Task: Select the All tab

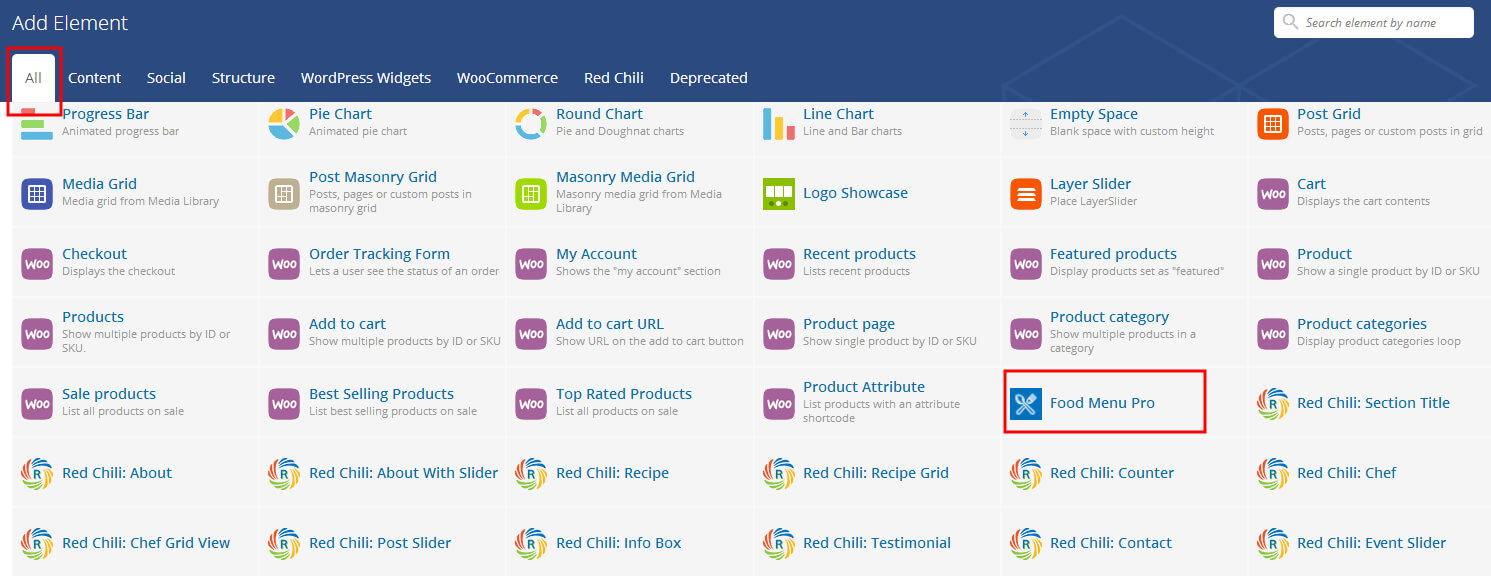Action: pos(34,78)
